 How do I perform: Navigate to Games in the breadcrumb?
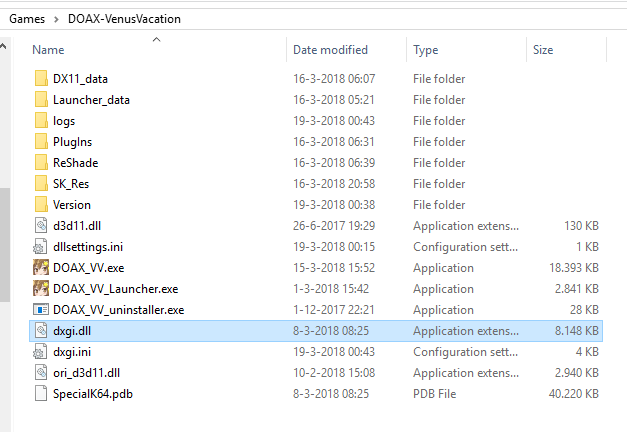click(27, 19)
